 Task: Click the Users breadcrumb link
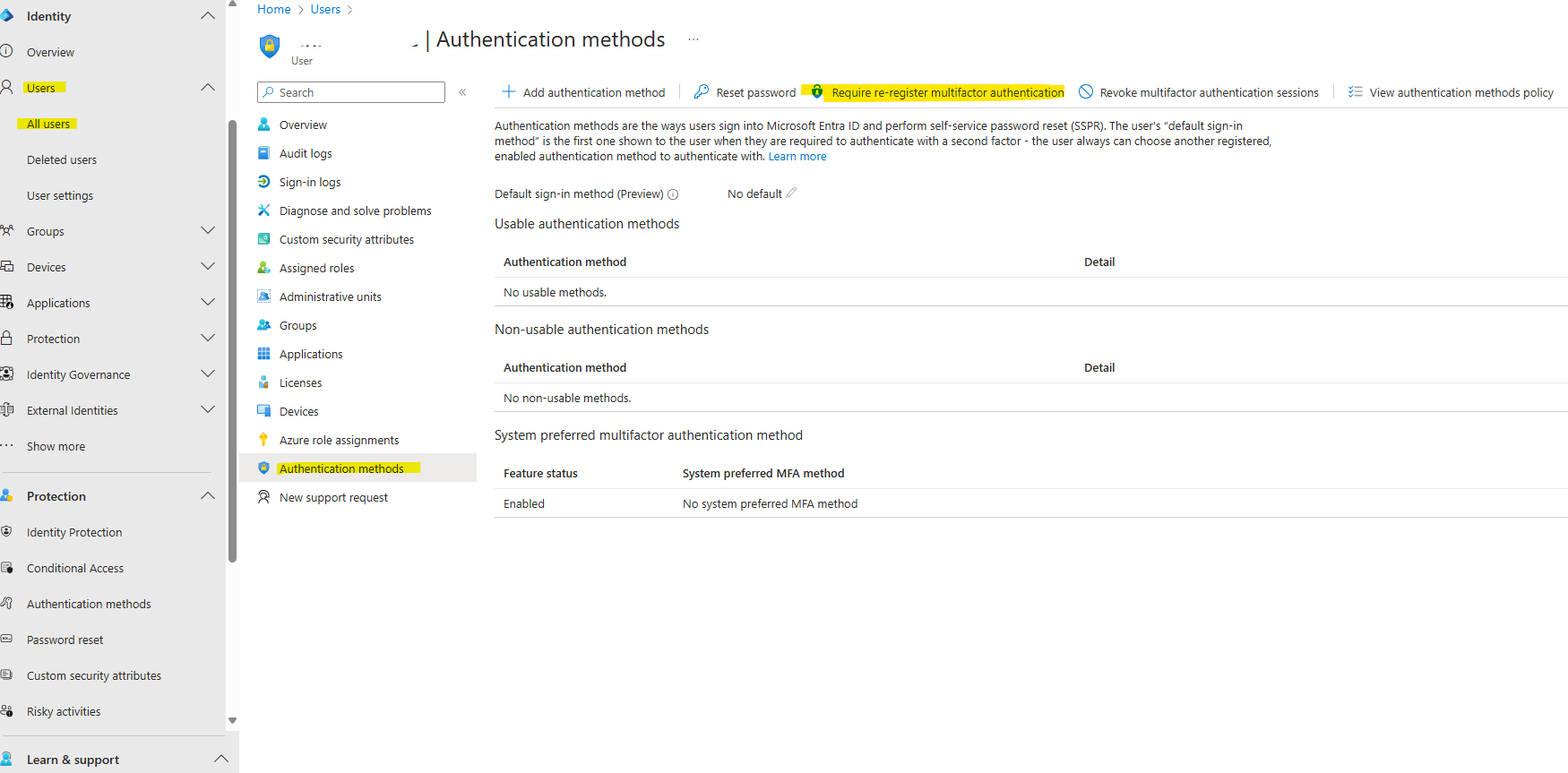click(x=325, y=9)
